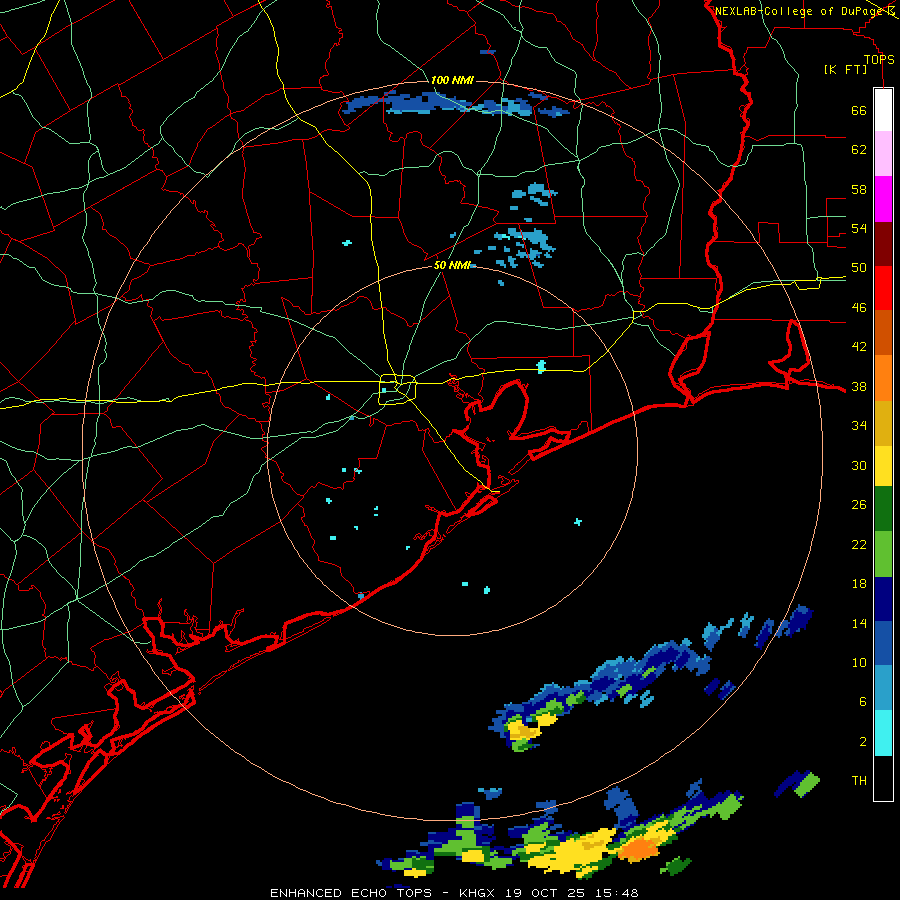This screenshot has height=900, width=900.
Task: Pick the maroon swatch on the color scale
Action: [883, 243]
